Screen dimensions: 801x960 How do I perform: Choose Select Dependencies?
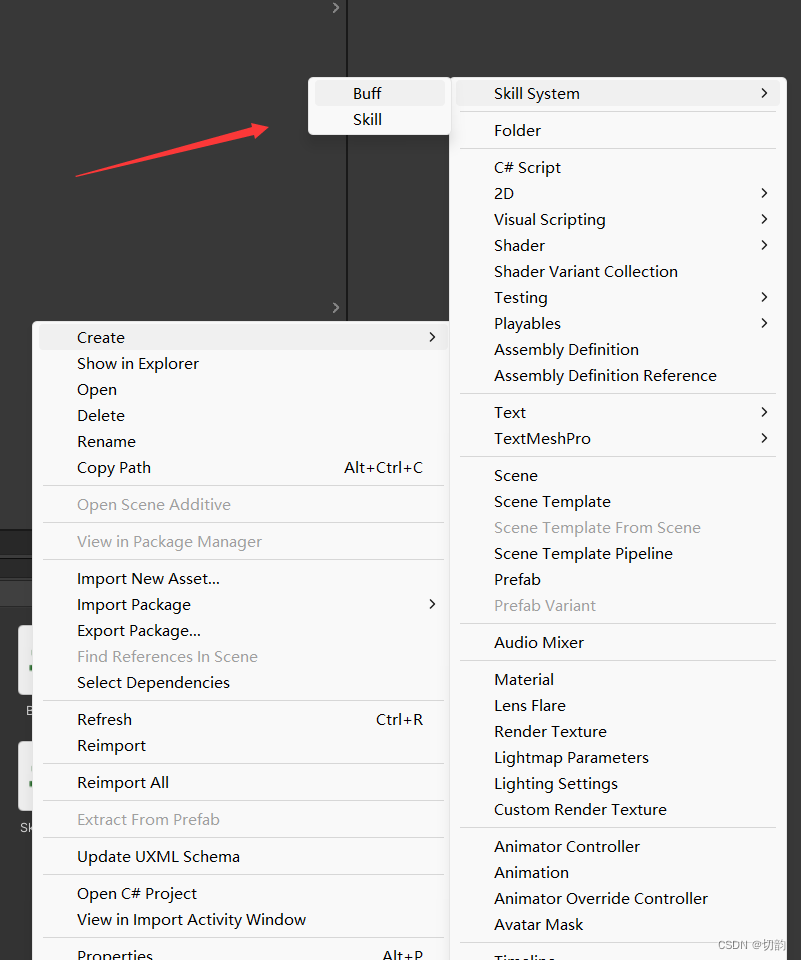click(x=243, y=683)
